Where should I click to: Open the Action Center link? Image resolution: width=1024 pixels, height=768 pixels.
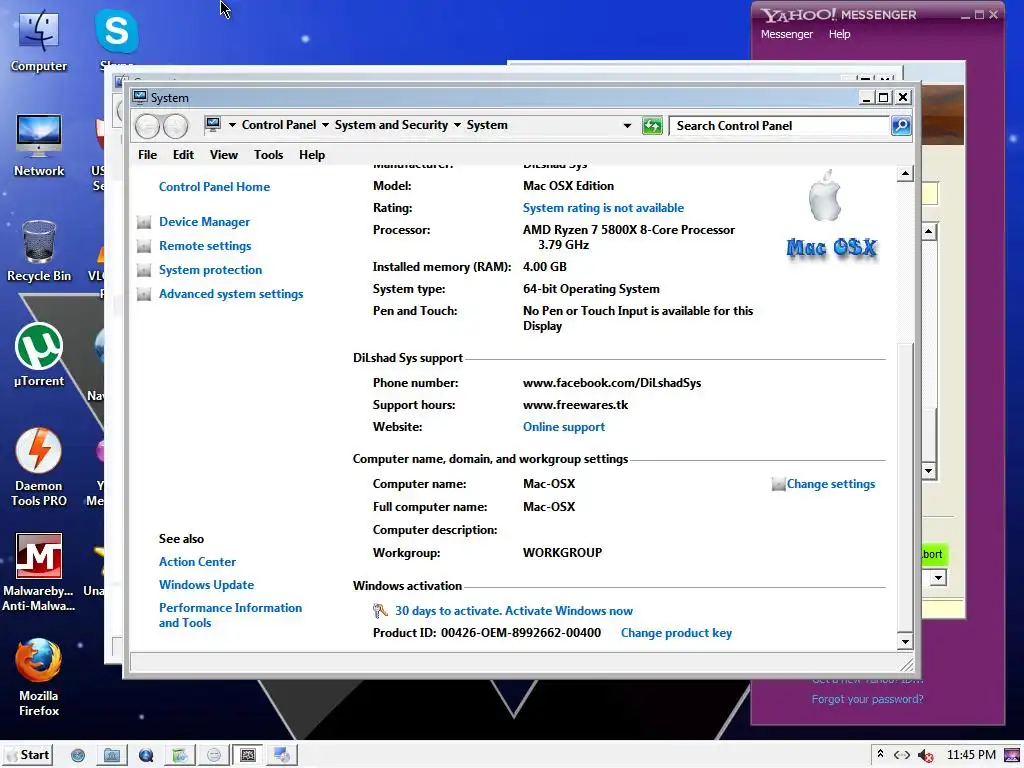tap(197, 562)
